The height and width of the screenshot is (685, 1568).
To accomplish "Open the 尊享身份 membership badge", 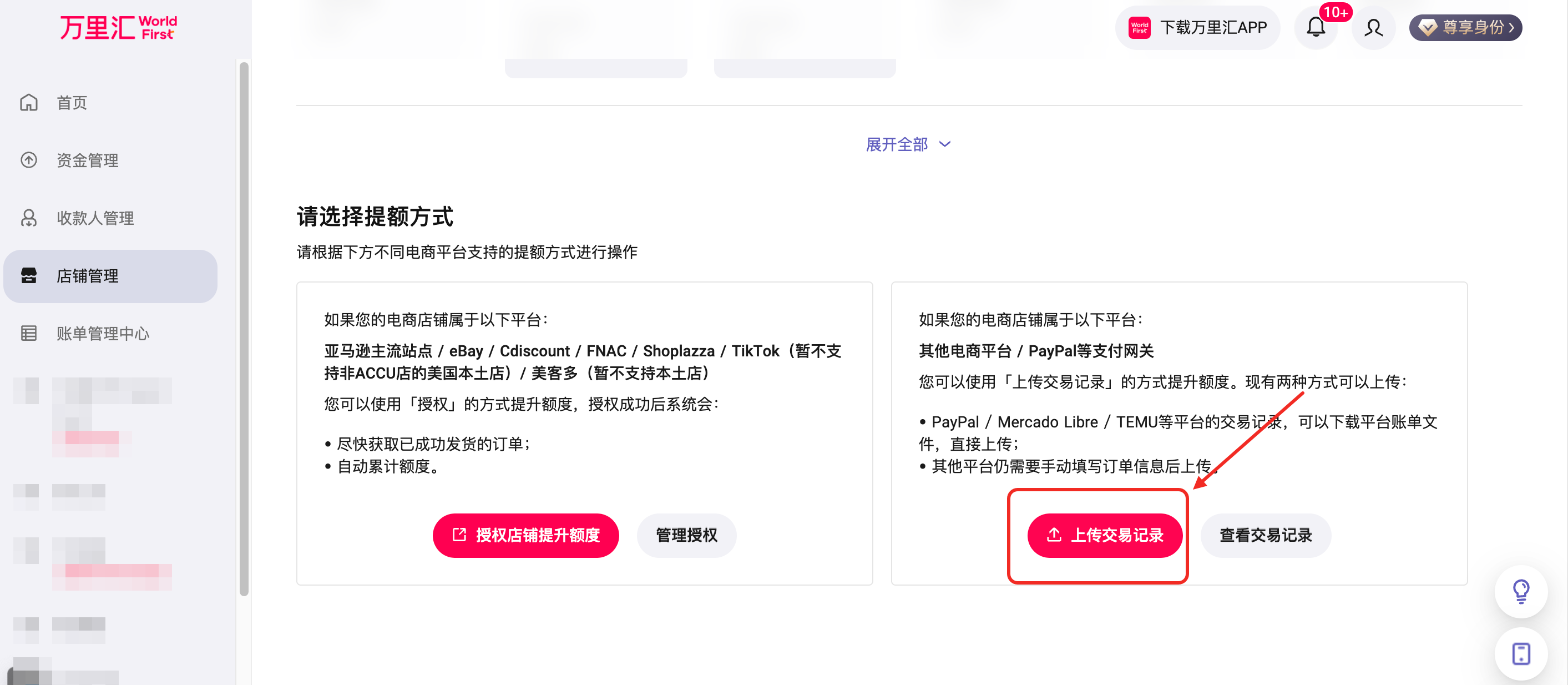I will click(1465, 27).
